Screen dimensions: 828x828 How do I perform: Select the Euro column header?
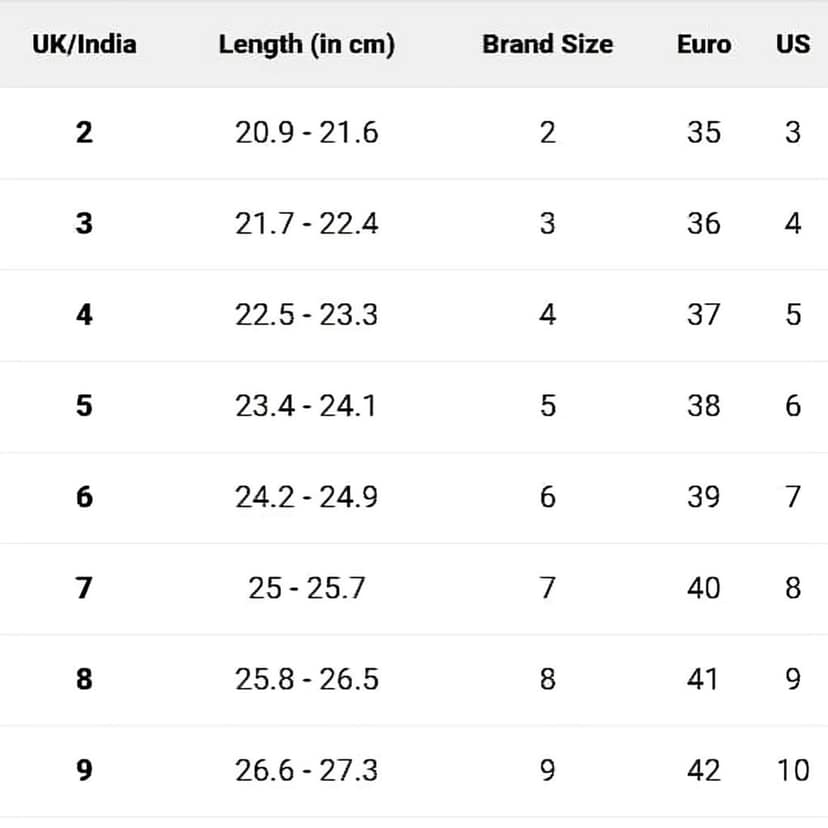pos(704,44)
